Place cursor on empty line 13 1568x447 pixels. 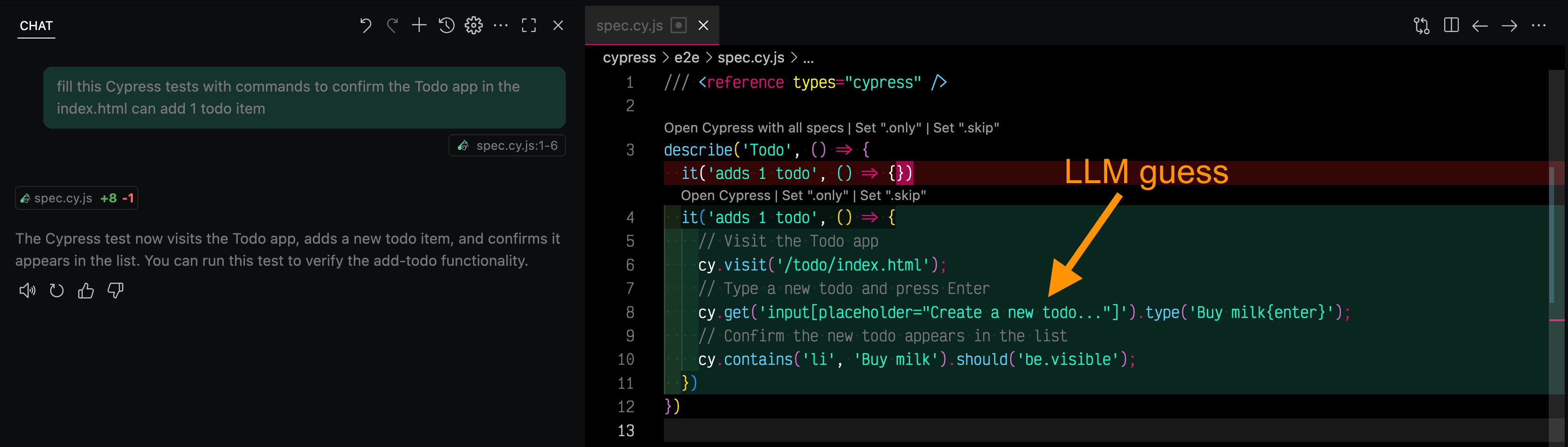point(1105,431)
